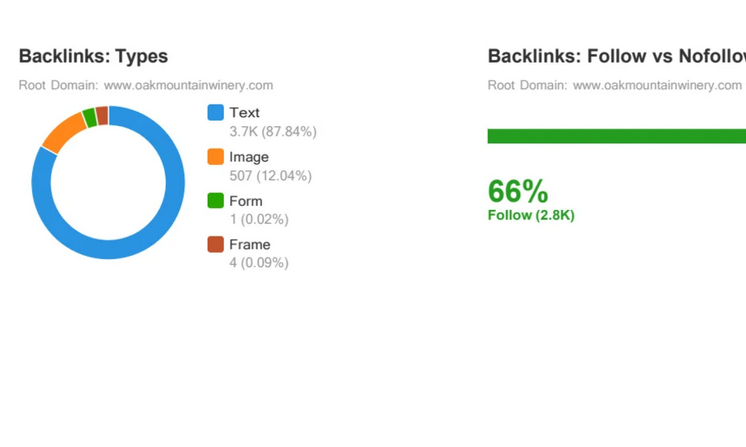746x447 pixels.
Task: Click the green Form legend swatch
Action: click(x=215, y=201)
